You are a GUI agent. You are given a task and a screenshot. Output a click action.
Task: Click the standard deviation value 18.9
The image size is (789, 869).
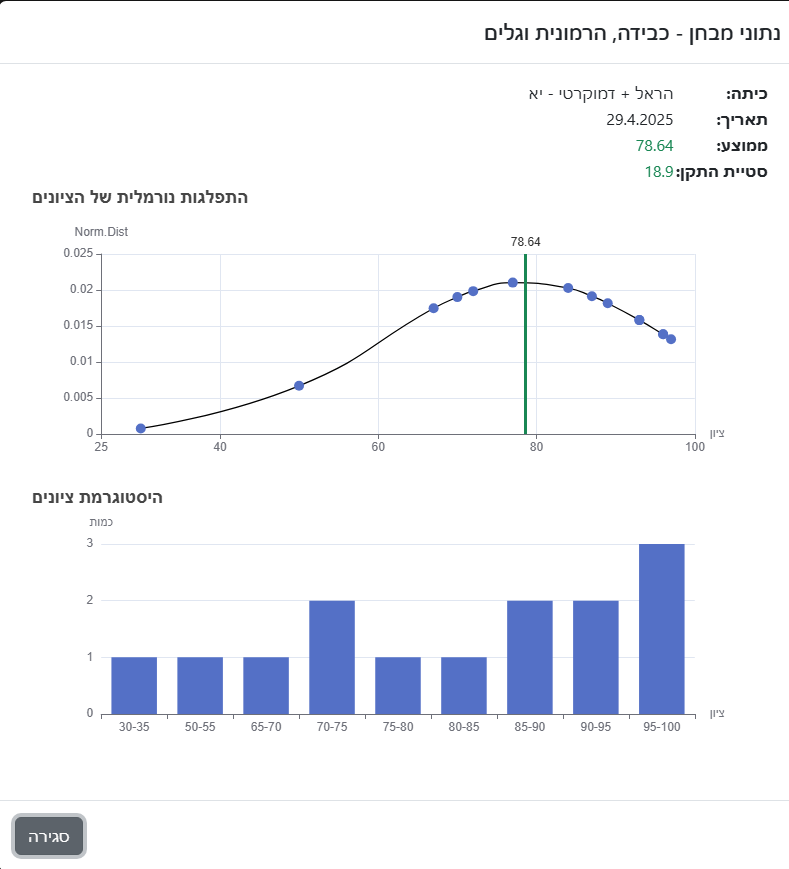[658, 171]
